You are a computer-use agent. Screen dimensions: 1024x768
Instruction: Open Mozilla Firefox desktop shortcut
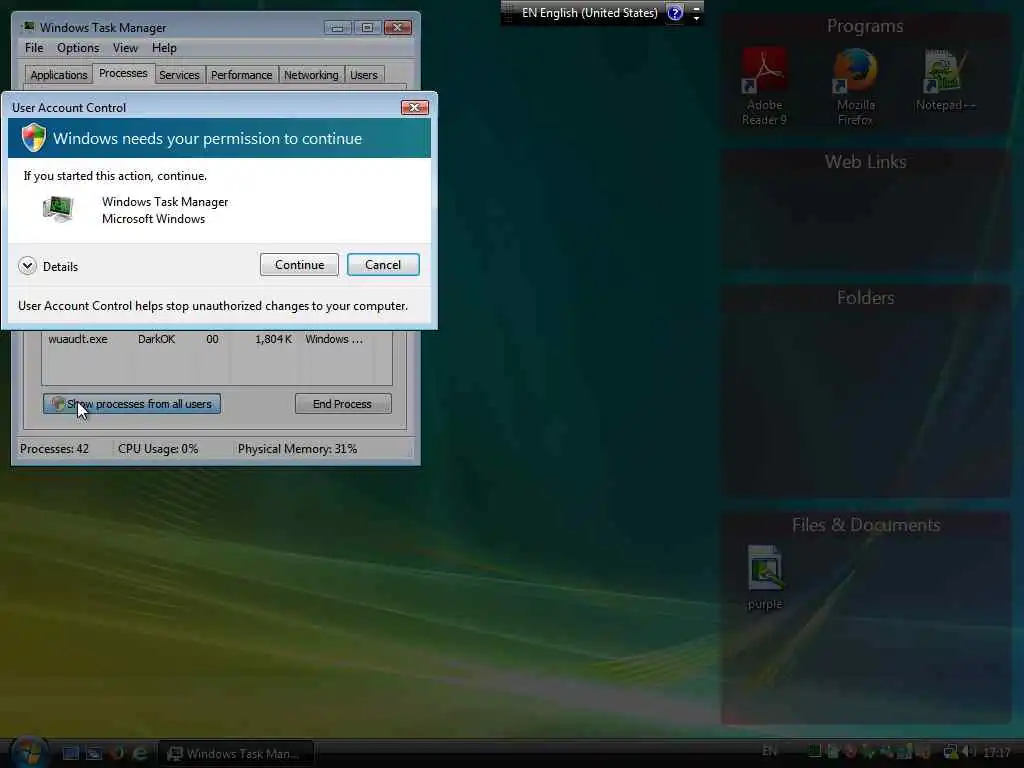[x=856, y=86]
